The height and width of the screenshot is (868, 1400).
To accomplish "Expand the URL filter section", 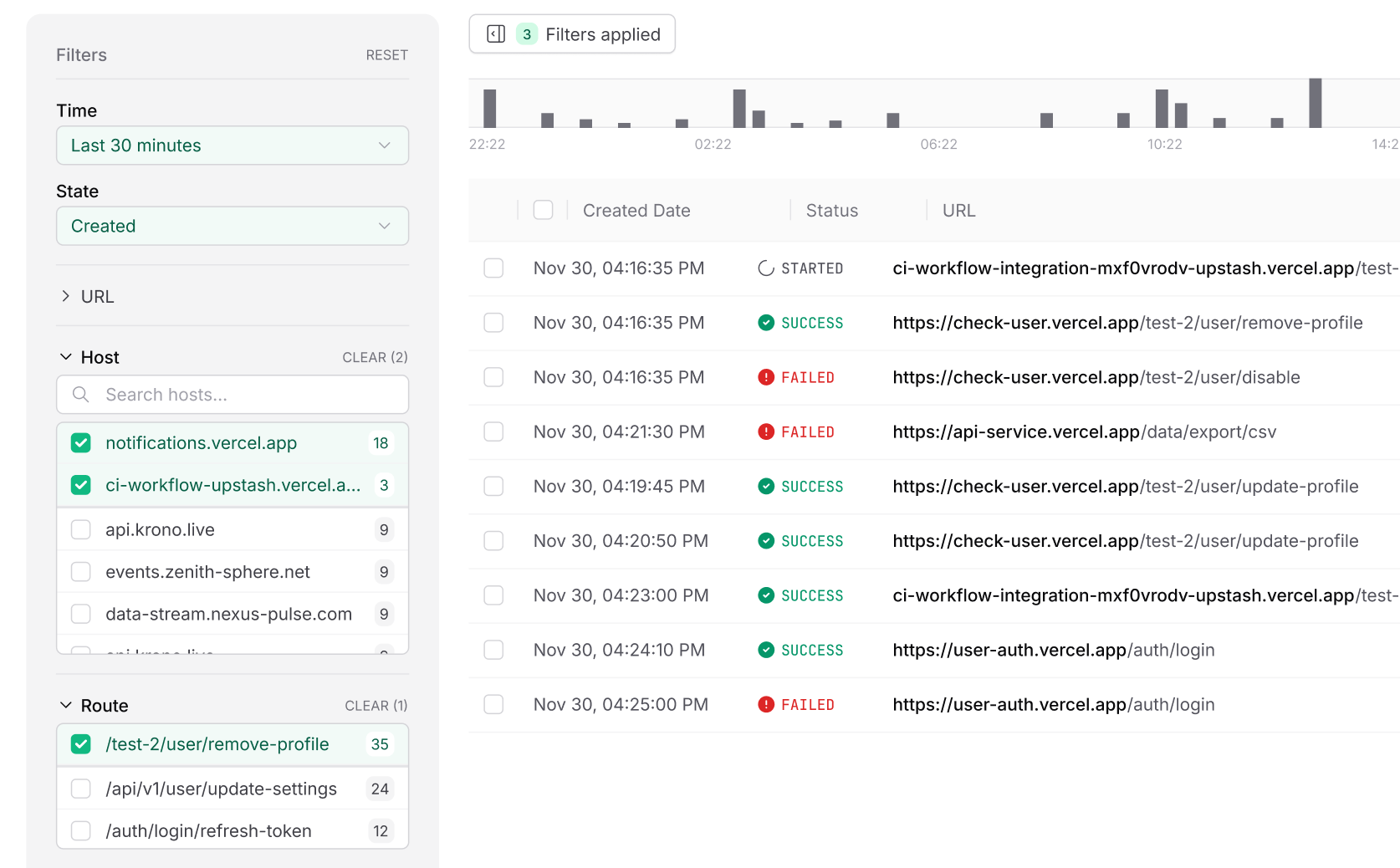I will pos(66,297).
